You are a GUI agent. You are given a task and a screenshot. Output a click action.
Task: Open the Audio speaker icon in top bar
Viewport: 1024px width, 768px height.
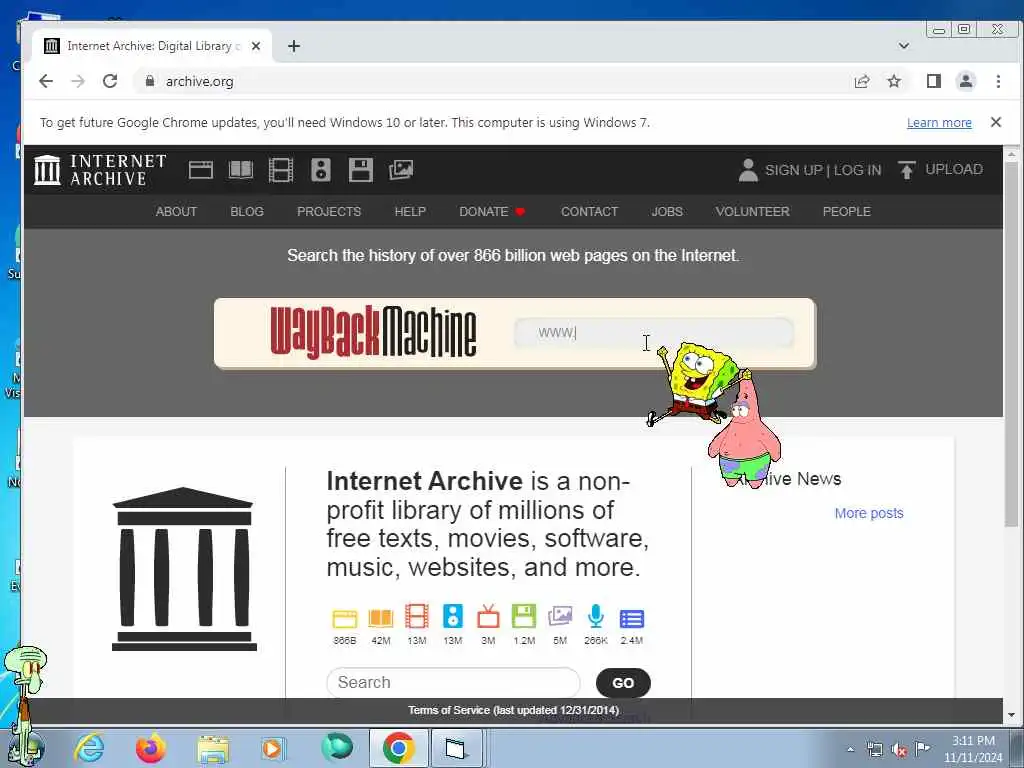321,170
